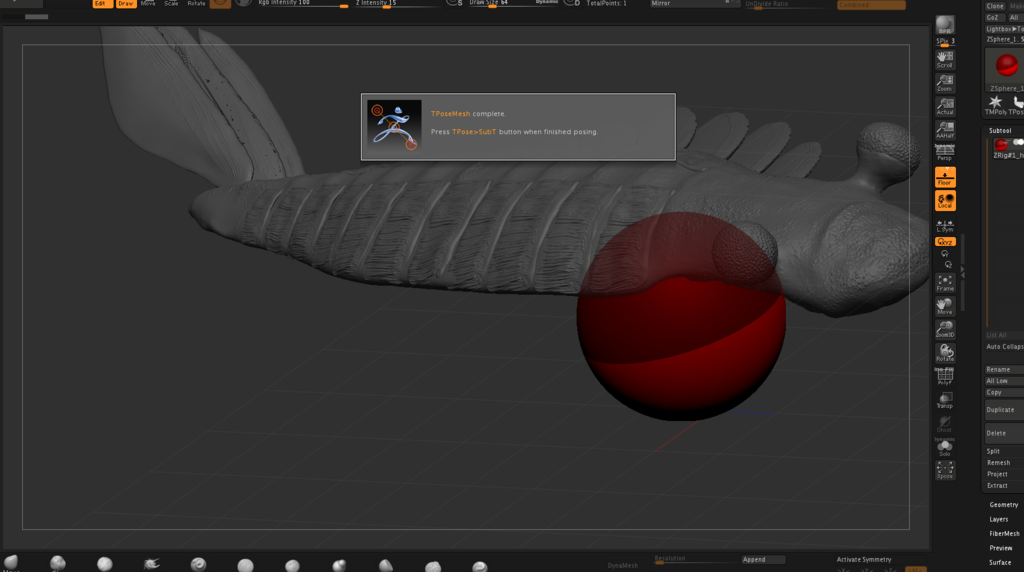Expand the Layers section

pyautogui.click(x=999, y=519)
